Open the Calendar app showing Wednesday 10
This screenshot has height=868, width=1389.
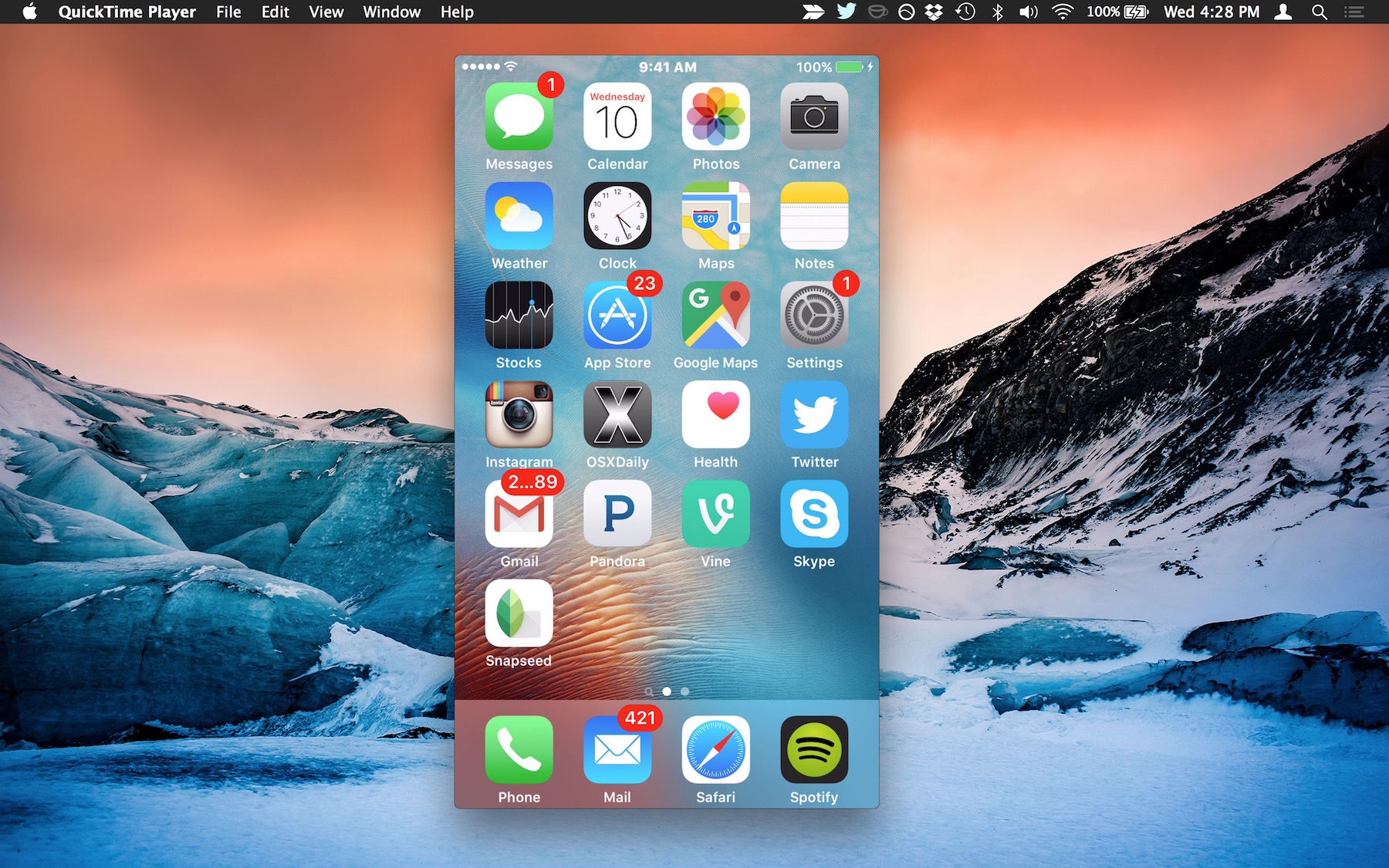point(617,117)
